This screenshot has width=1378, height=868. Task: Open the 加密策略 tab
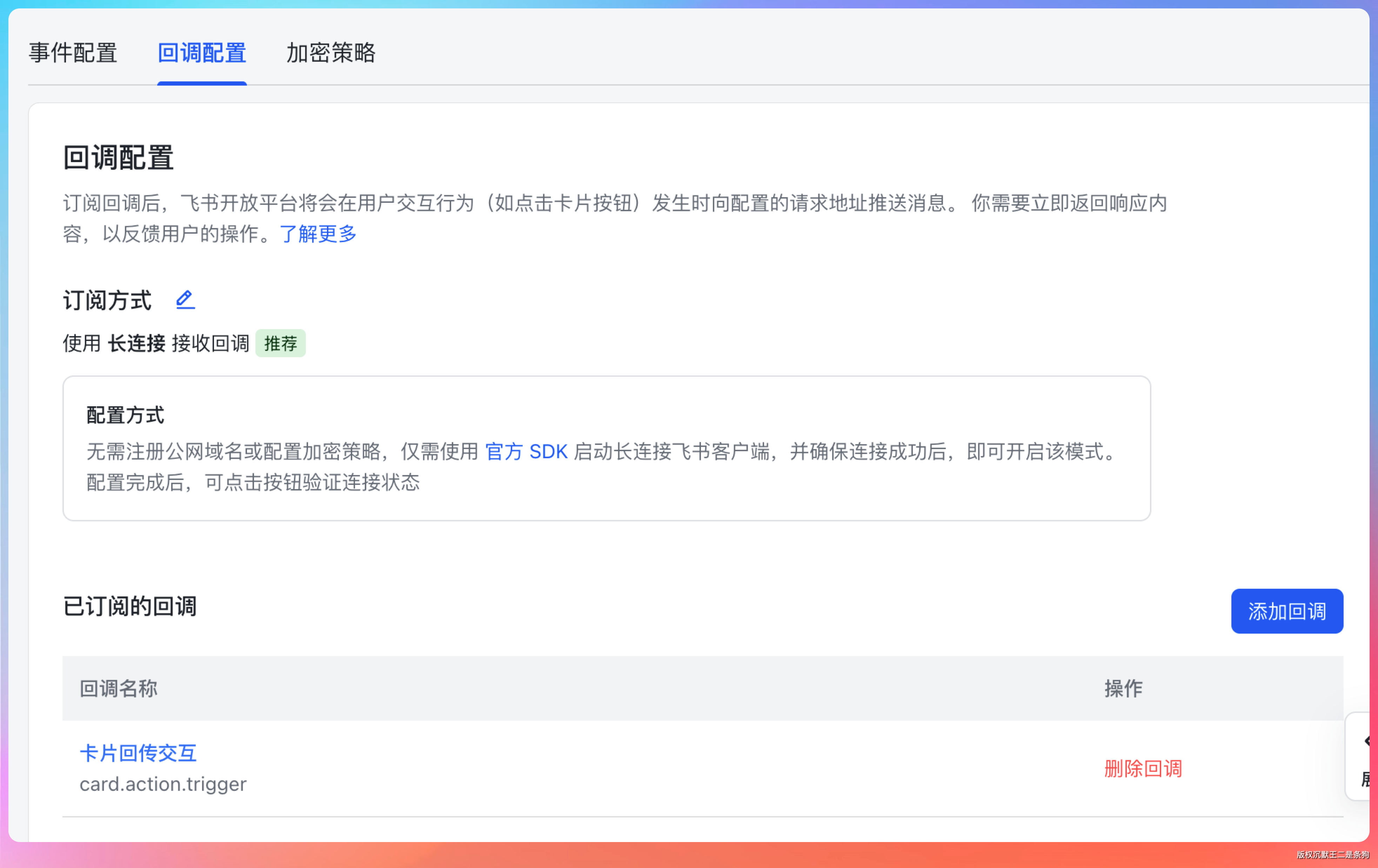(331, 53)
